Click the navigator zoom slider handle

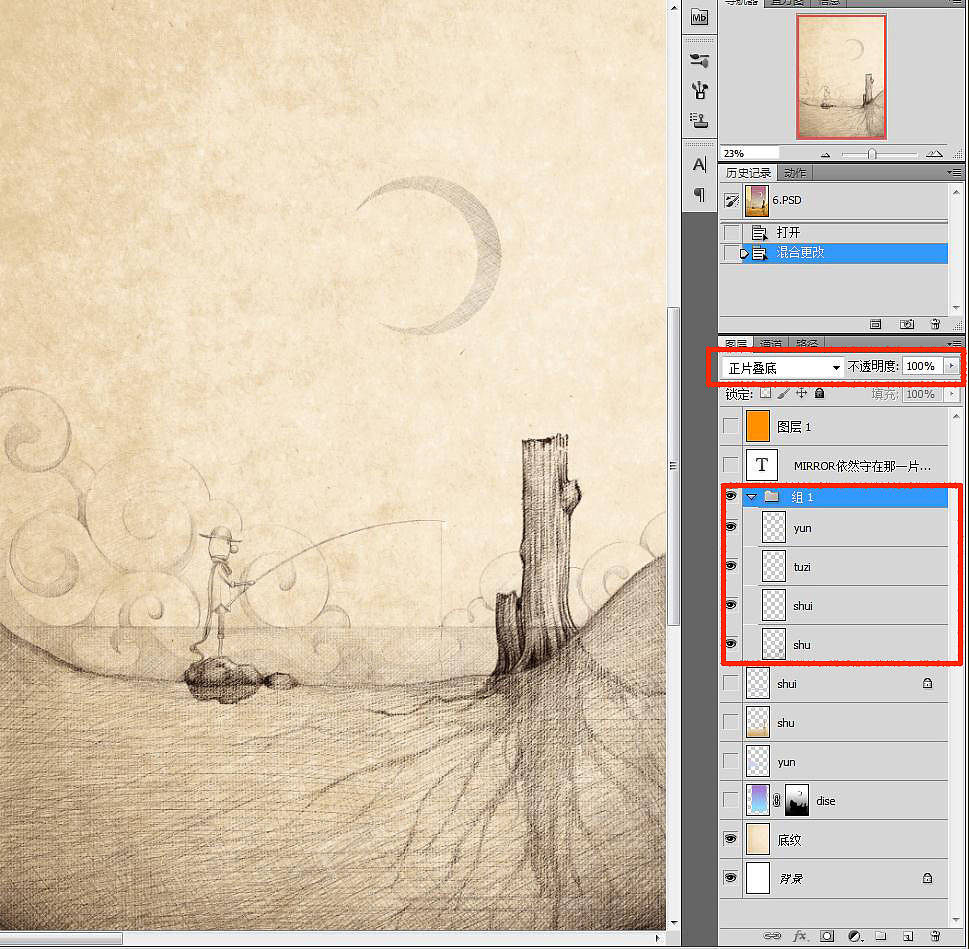(x=872, y=154)
